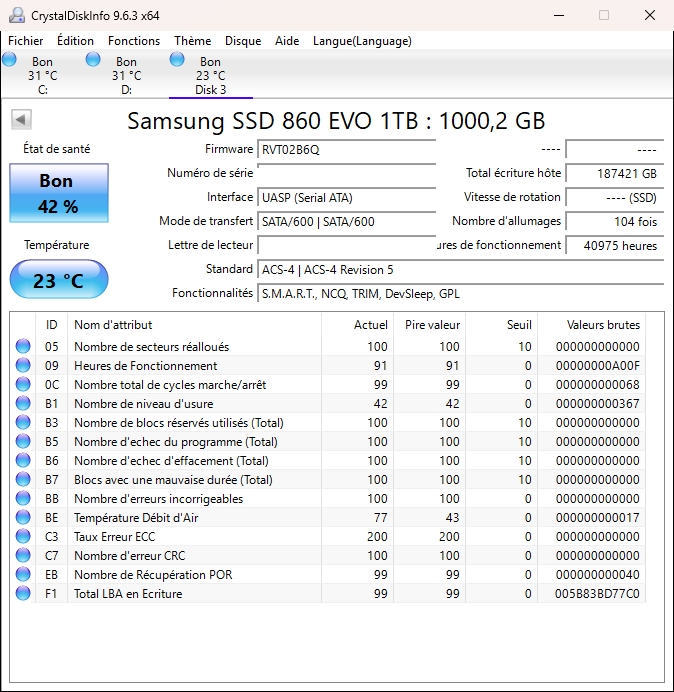This screenshot has width=674, height=692.
Task: Click the 23 °C temperature button
Action: (x=58, y=280)
